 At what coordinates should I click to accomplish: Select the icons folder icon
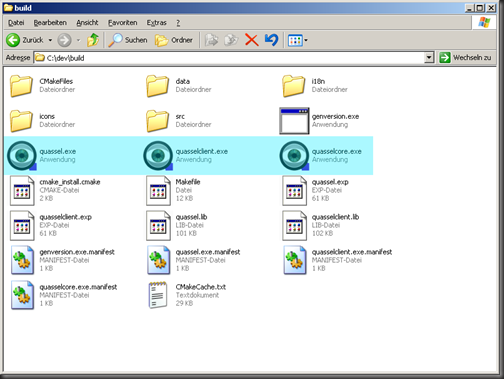(x=21, y=121)
